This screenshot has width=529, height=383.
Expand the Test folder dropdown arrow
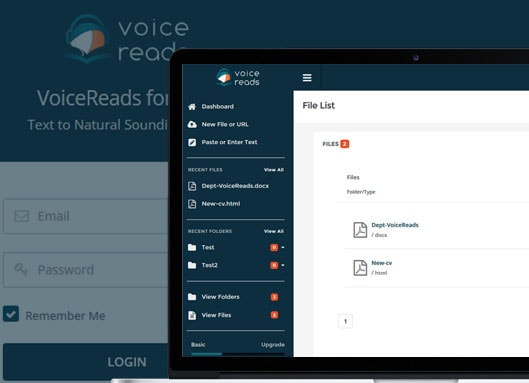[283, 247]
